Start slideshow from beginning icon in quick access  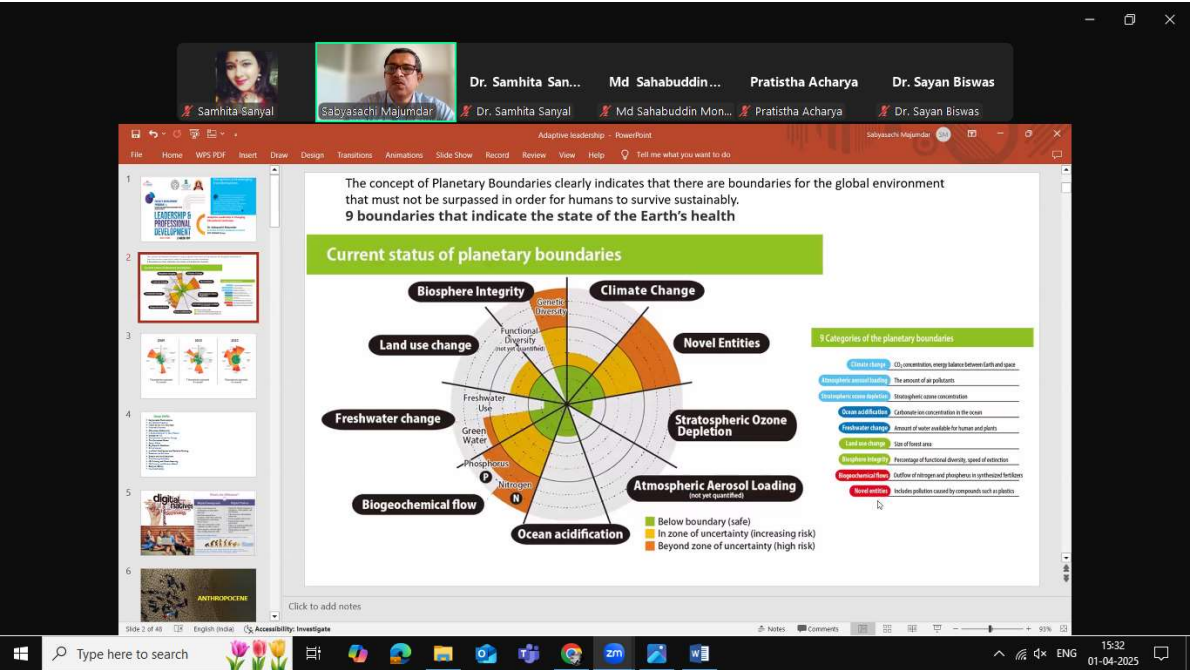pyautogui.click(x=194, y=134)
